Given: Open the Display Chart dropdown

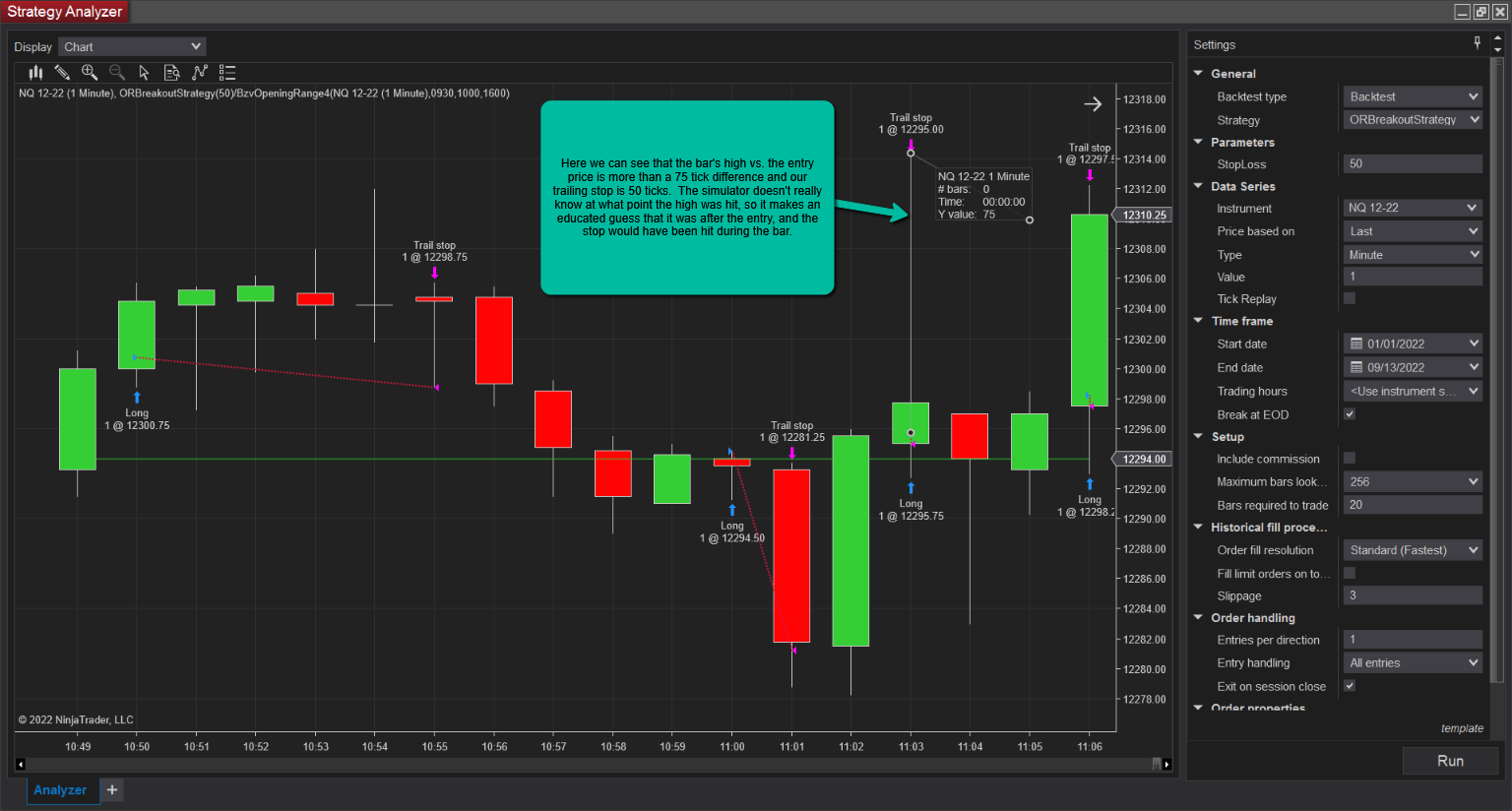Looking at the screenshot, I should click(x=132, y=46).
